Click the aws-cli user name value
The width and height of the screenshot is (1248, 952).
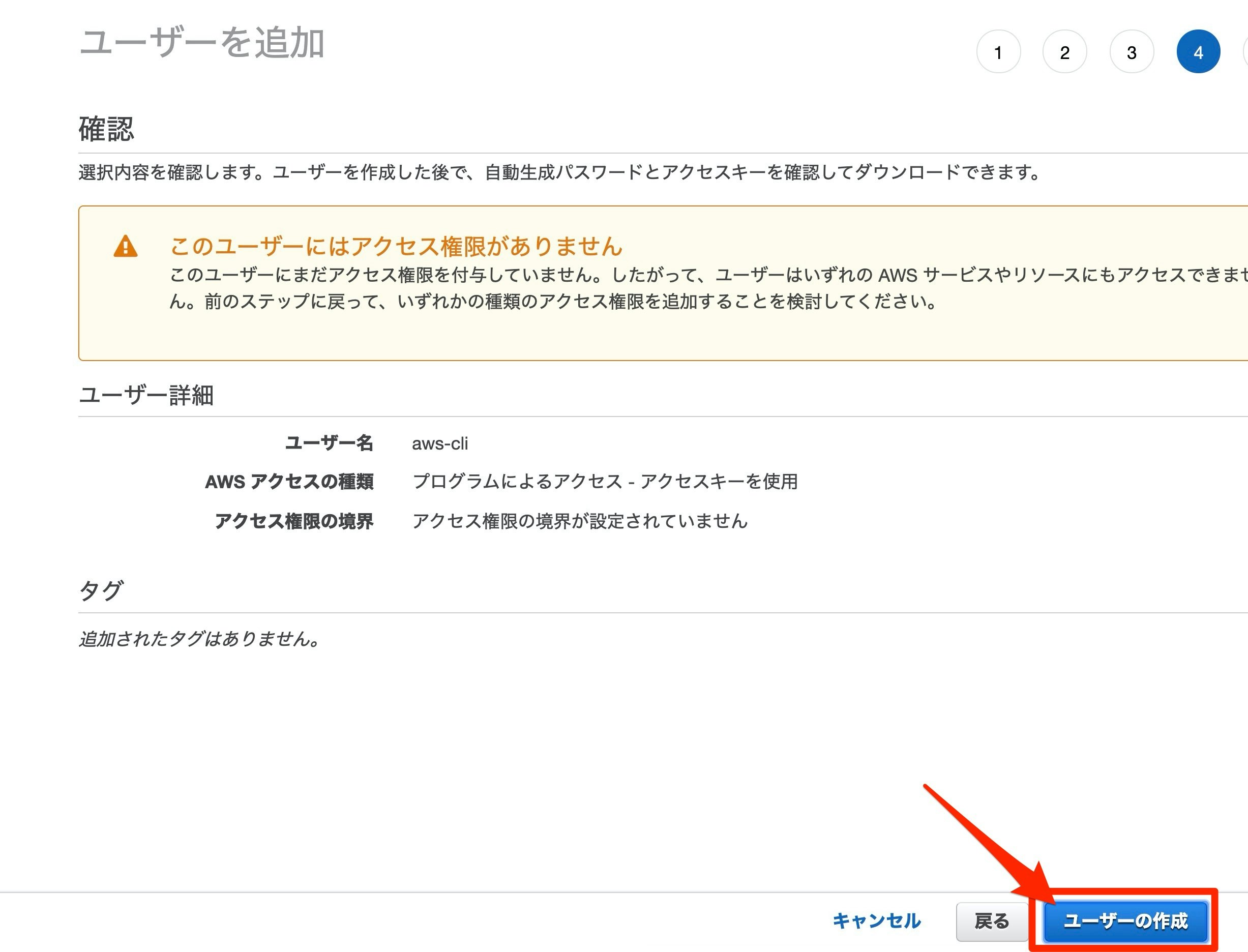pos(440,443)
